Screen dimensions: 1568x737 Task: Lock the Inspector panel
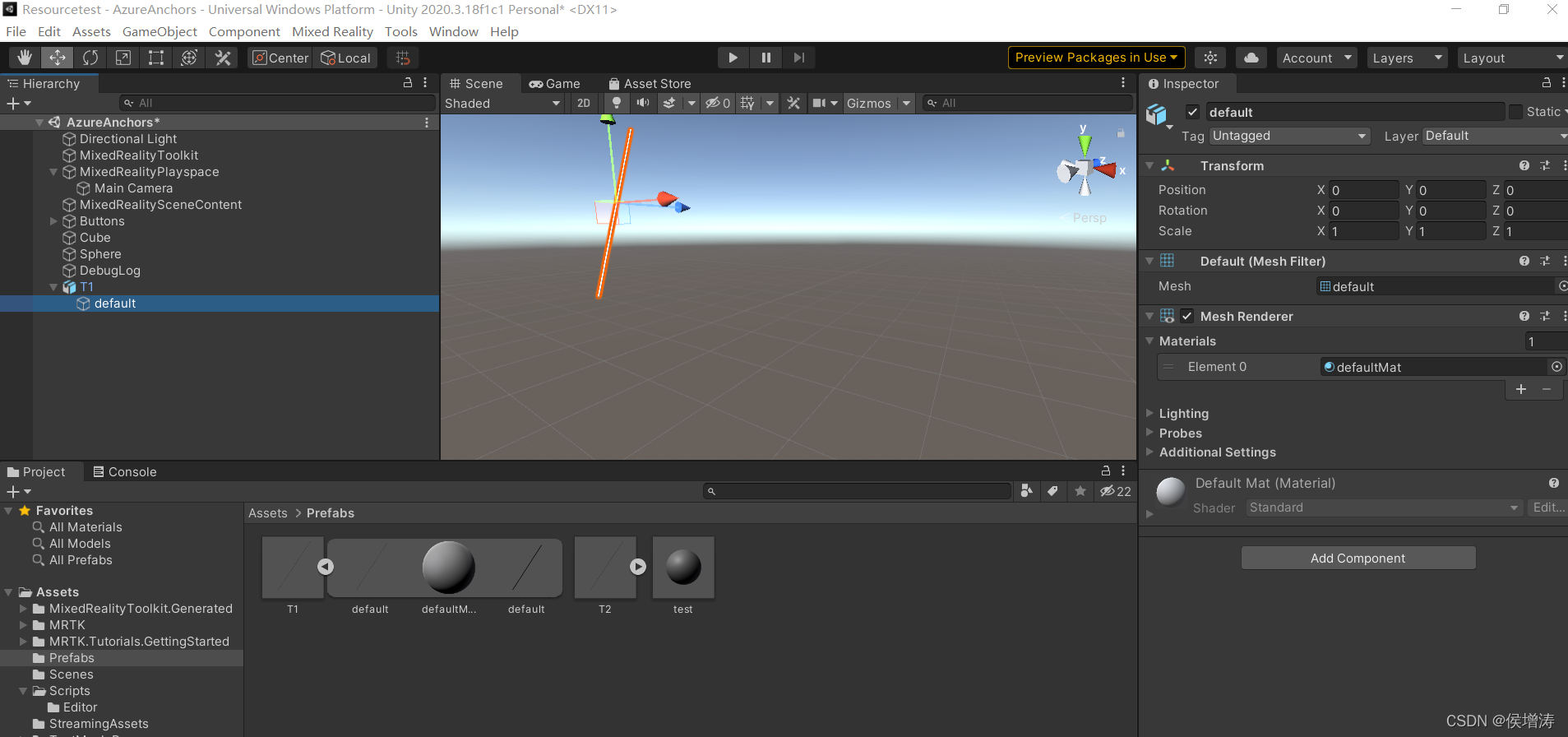(1547, 83)
